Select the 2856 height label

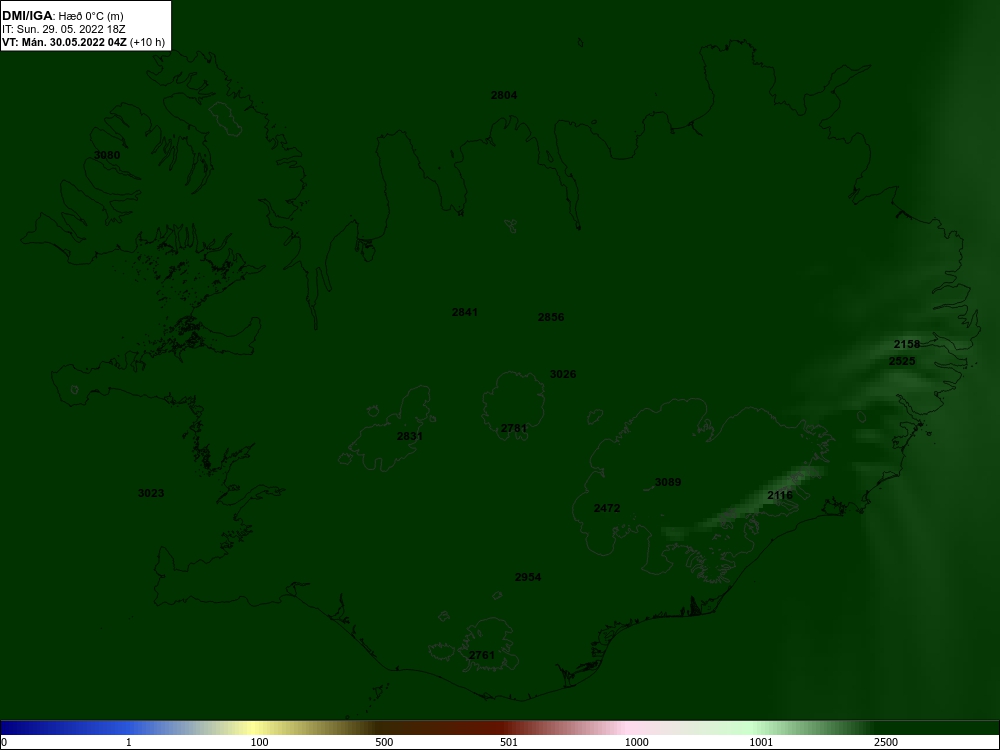[551, 317]
